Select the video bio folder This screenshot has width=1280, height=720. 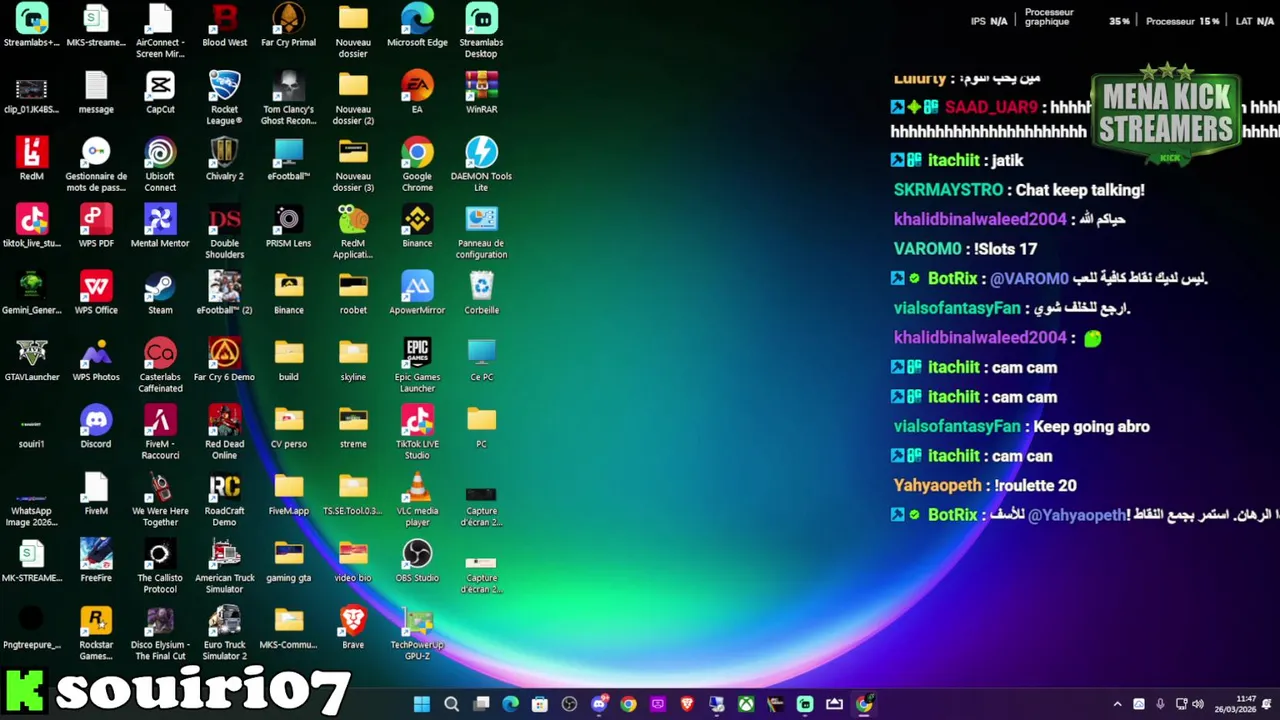353,562
